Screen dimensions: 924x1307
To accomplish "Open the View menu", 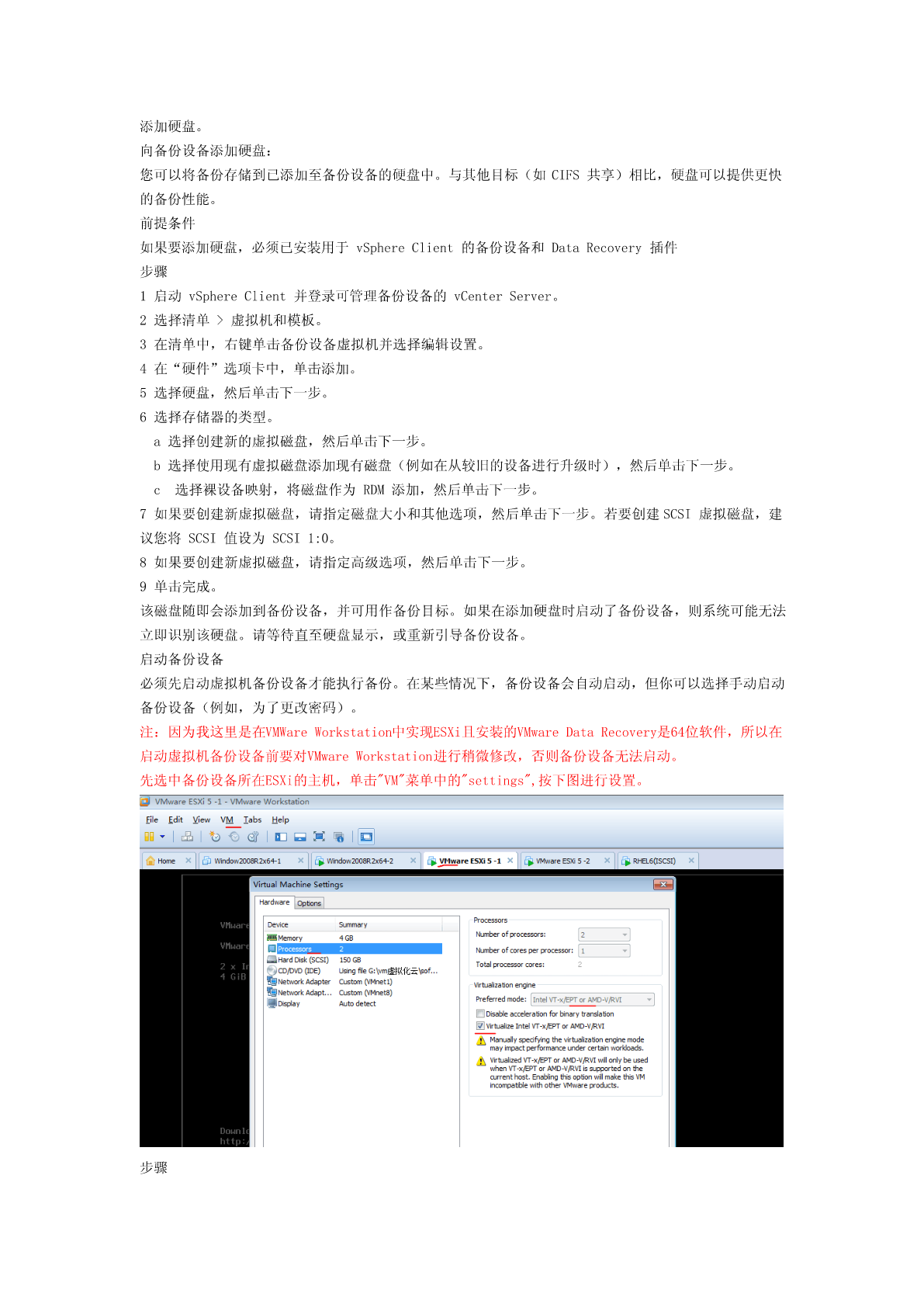I will point(202,820).
